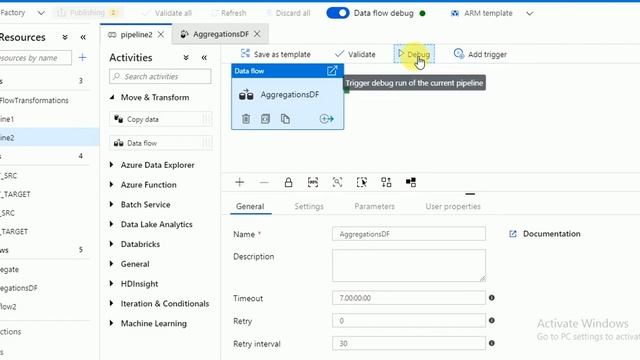Open the ARM template dropdown
This screenshot has width=640, height=360.
tap(492, 13)
